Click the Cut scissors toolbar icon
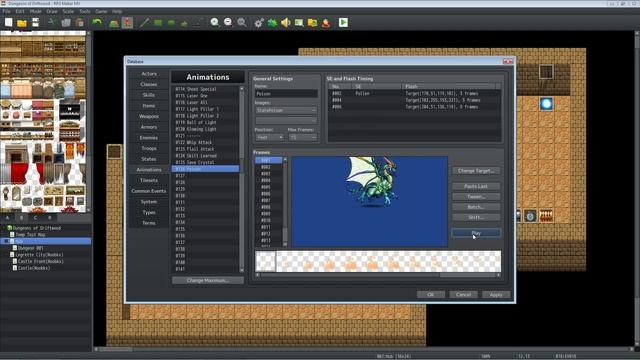Image resolution: width=640 pixels, height=360 pixels. pyautogui.click(x=52, y=22)
